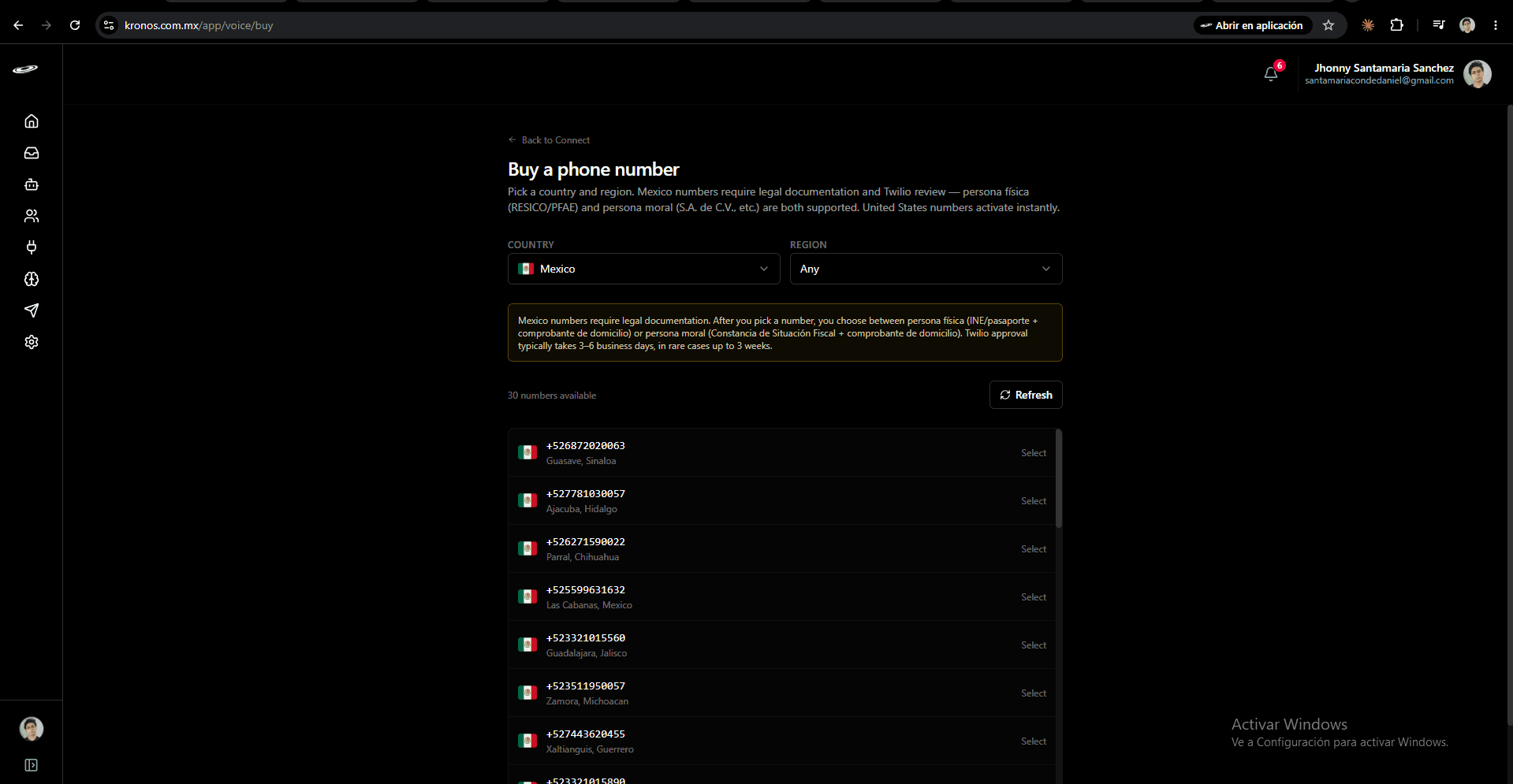Expand the Region dropdown showing Any
The image size is (1513, 784).
tap(926, 269)
